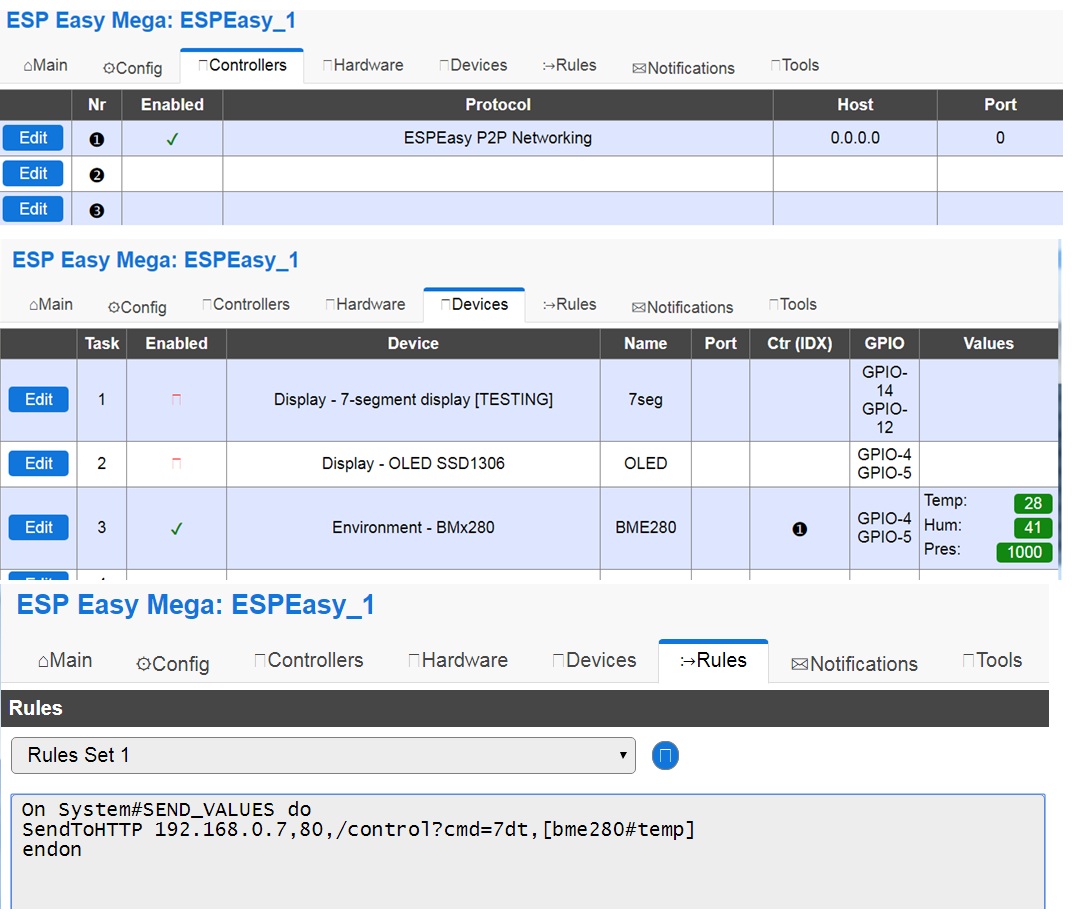Viewport: 1091px width, 921px height.
Task: Click the circled 1 icon in the controllers Nr column
Action: [97, 139]
